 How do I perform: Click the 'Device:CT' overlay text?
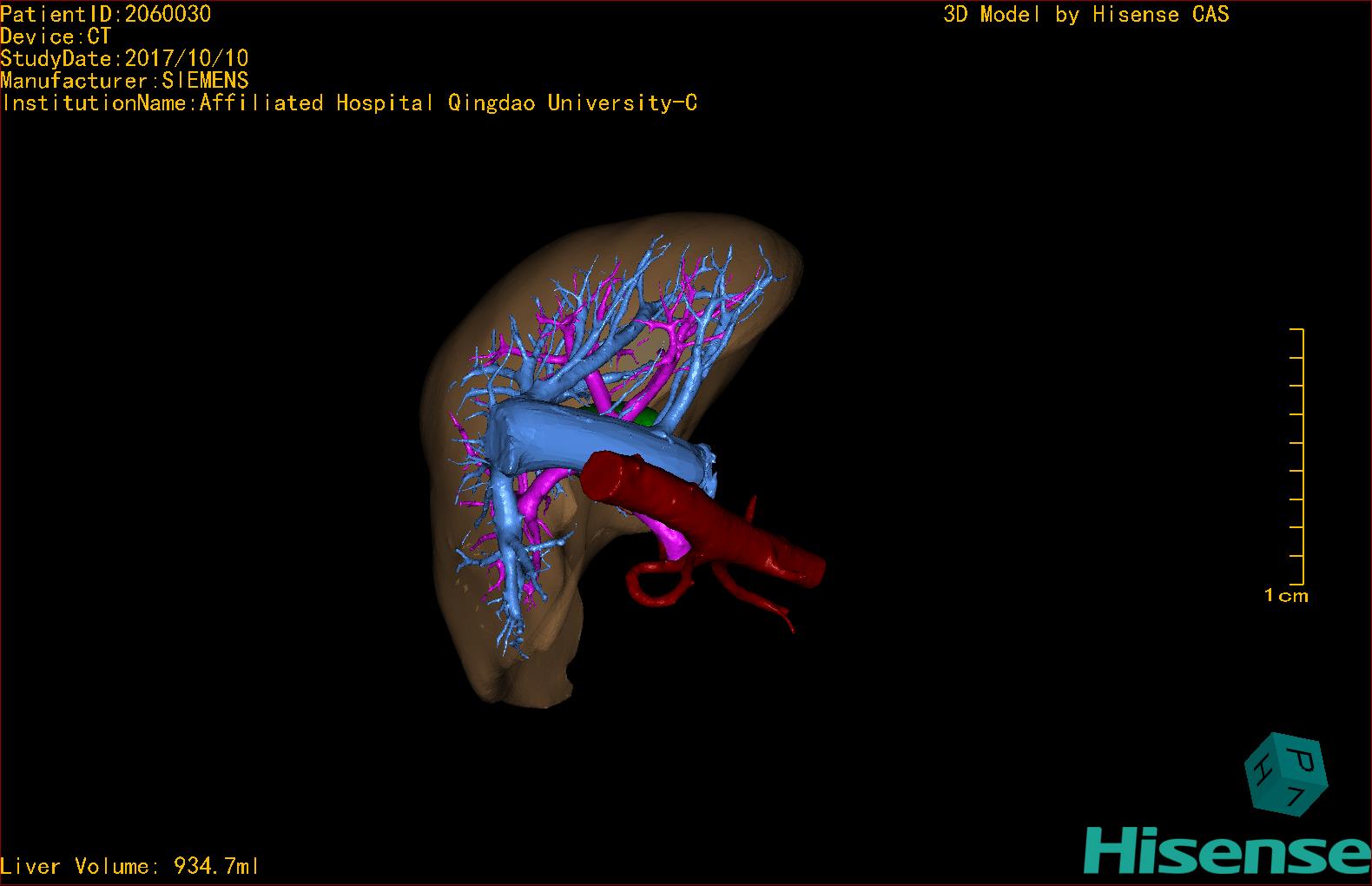pyautogui.click(x=56, y=36)
